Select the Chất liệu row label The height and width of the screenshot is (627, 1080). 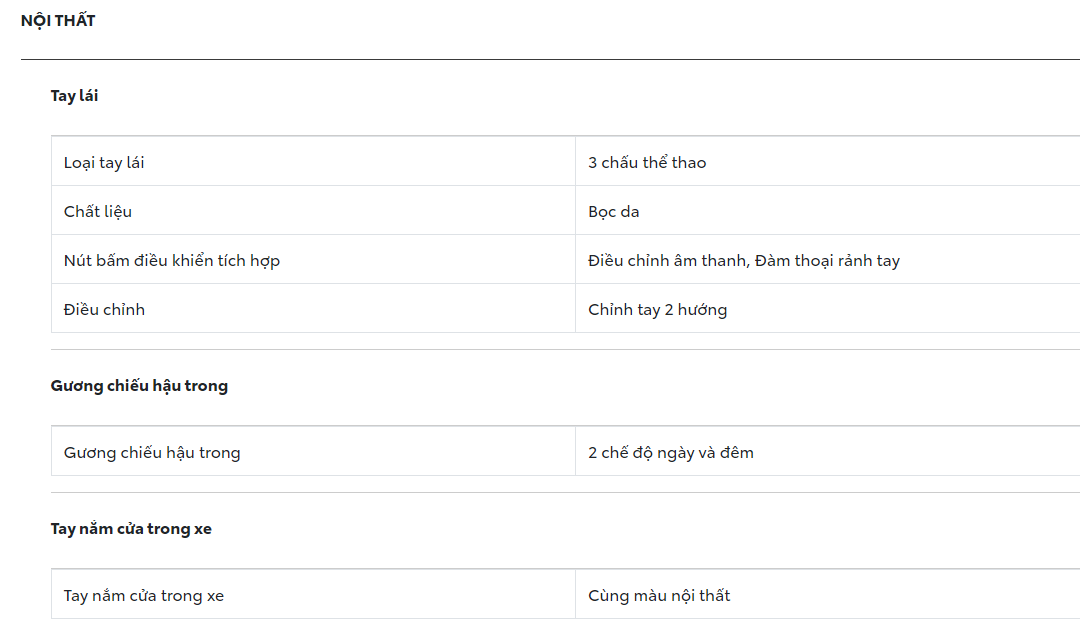pyautogui.click(x=98, y=211)
